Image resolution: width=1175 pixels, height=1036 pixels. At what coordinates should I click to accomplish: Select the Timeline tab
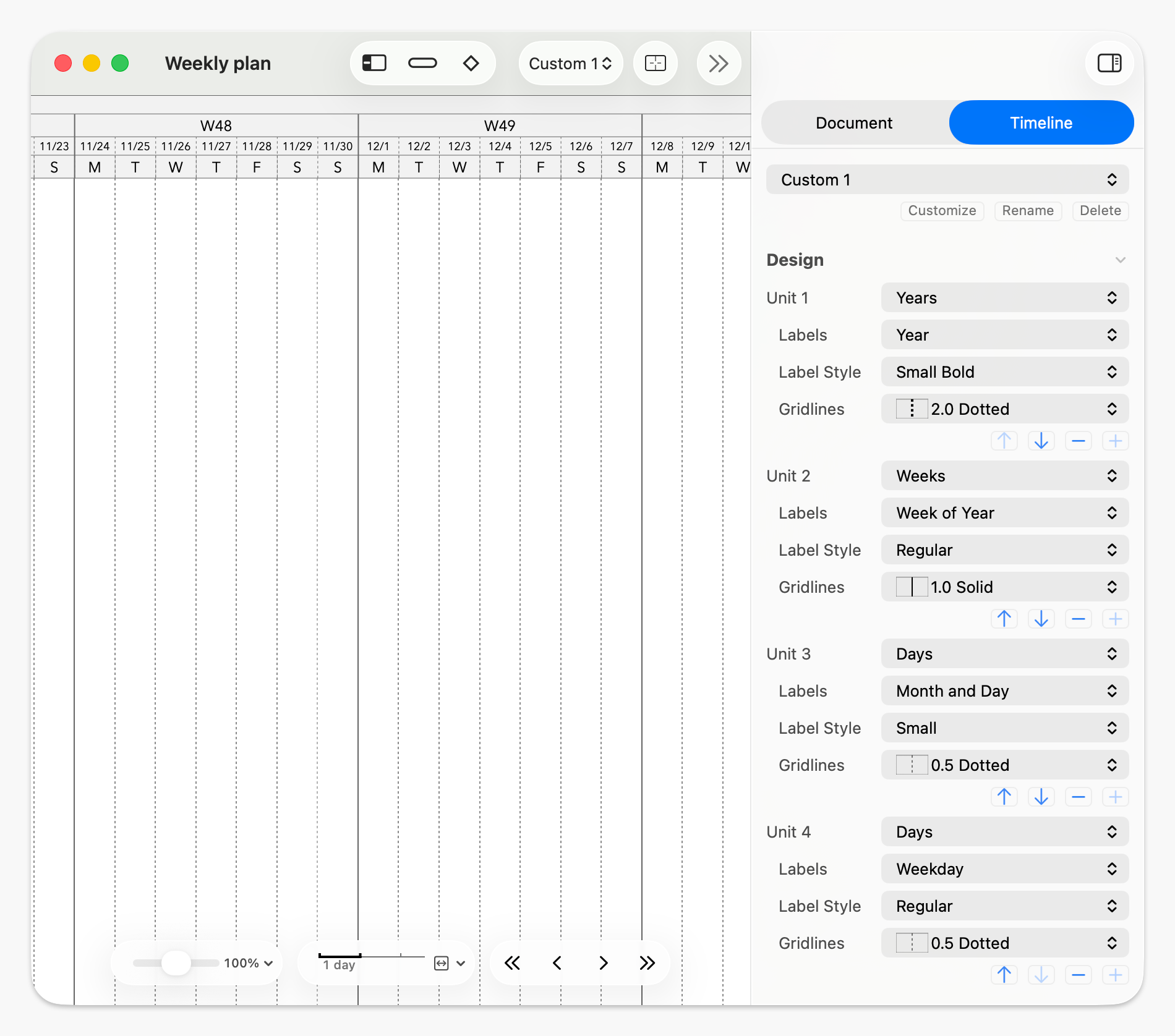[1041, 123]
